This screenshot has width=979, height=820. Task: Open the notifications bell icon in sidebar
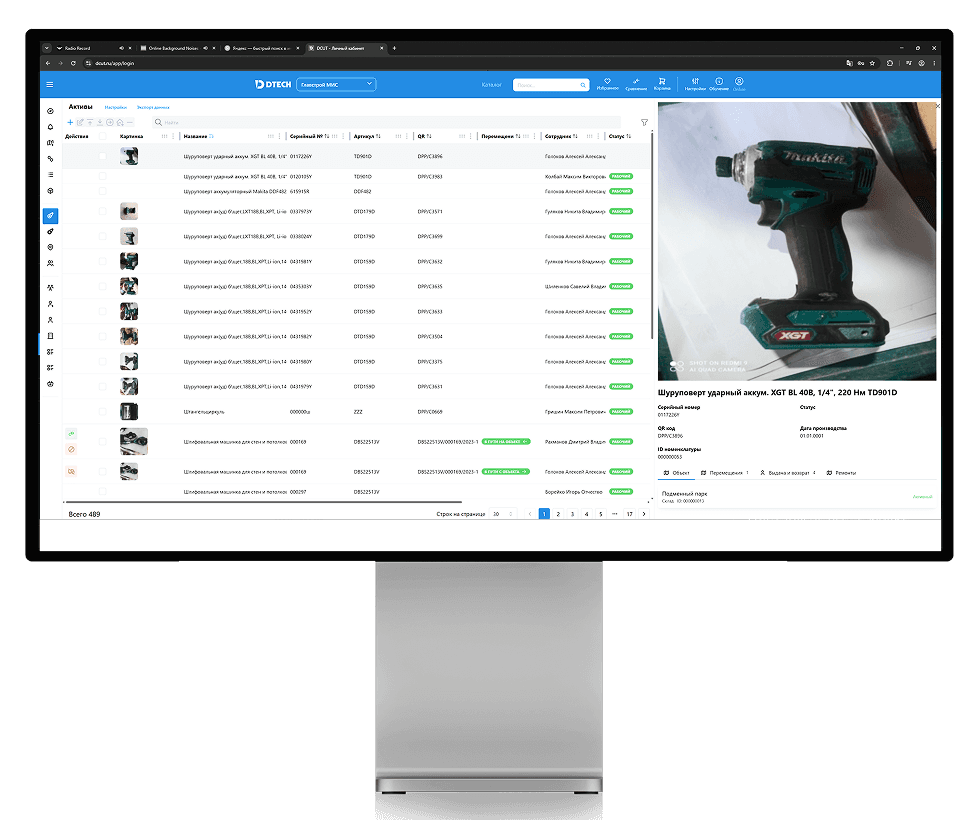(x=51, y=127)
